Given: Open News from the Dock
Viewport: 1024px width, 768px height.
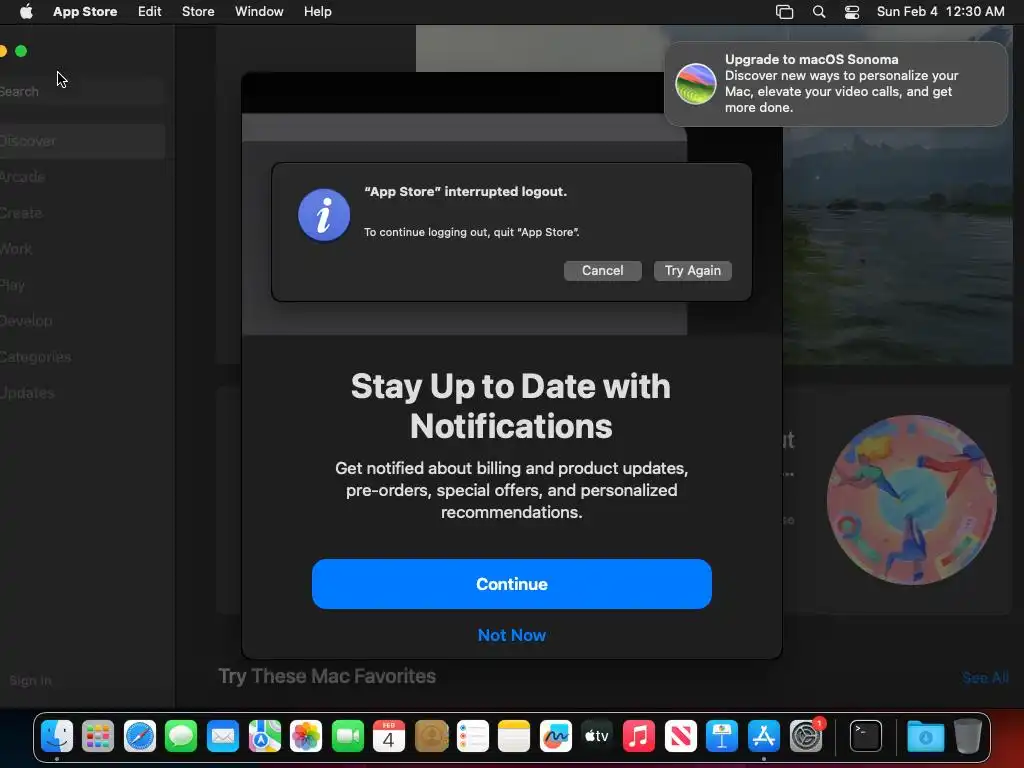Looking at the screenshot, I should coord(680,737).
